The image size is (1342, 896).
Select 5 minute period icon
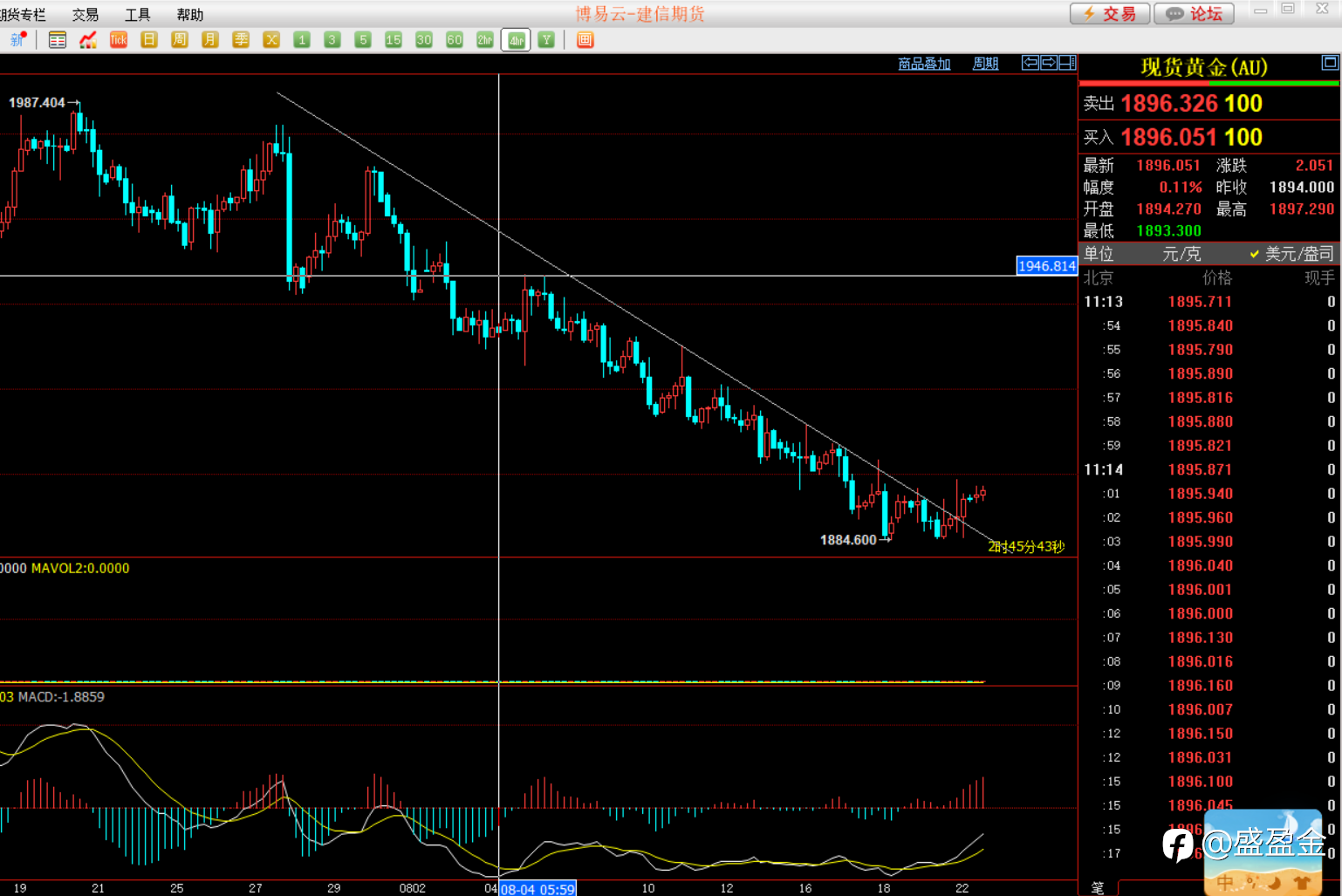coord(363,40)
